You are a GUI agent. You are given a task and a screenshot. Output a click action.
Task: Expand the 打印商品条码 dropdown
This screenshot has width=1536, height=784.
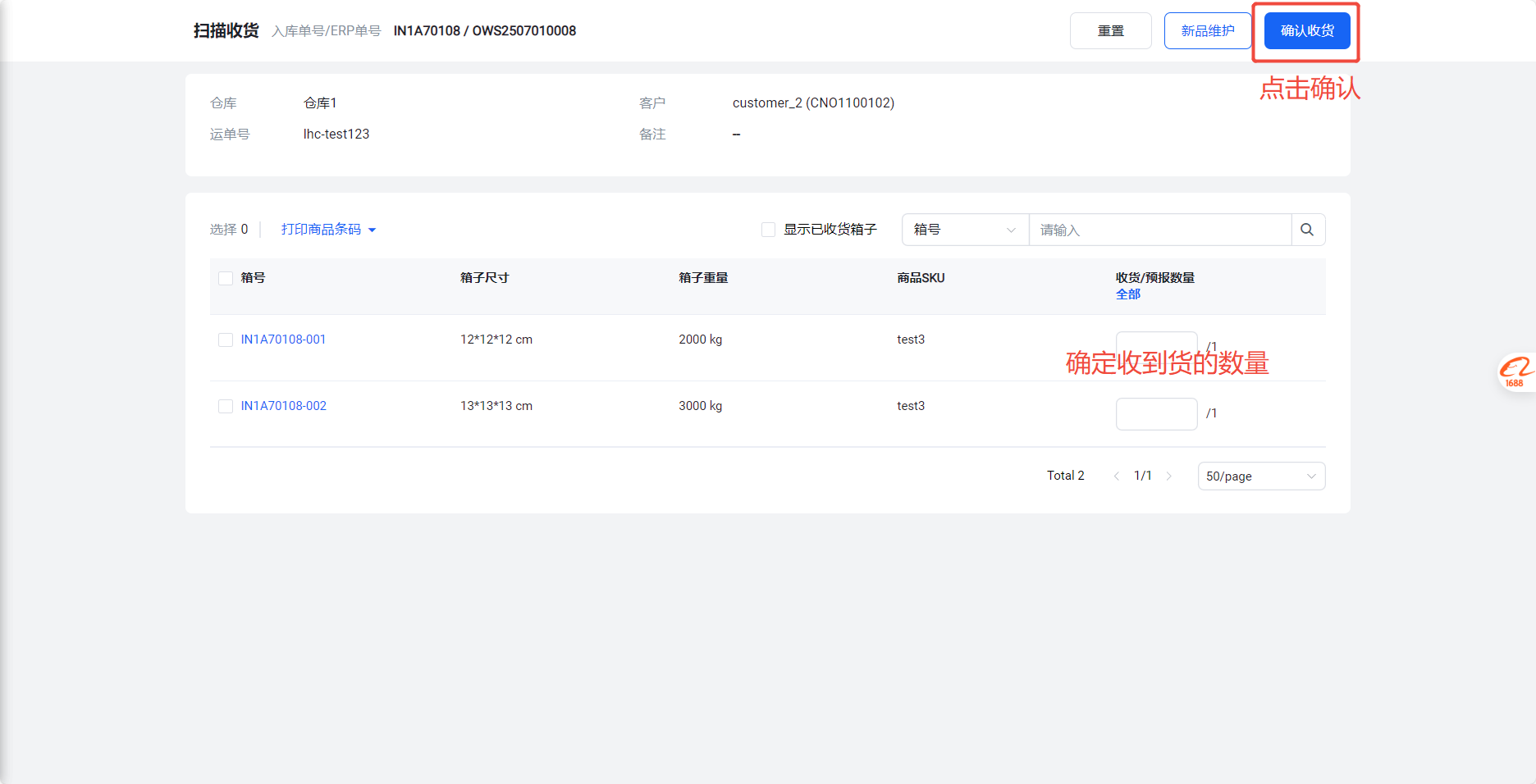click(x=328, y=230)
